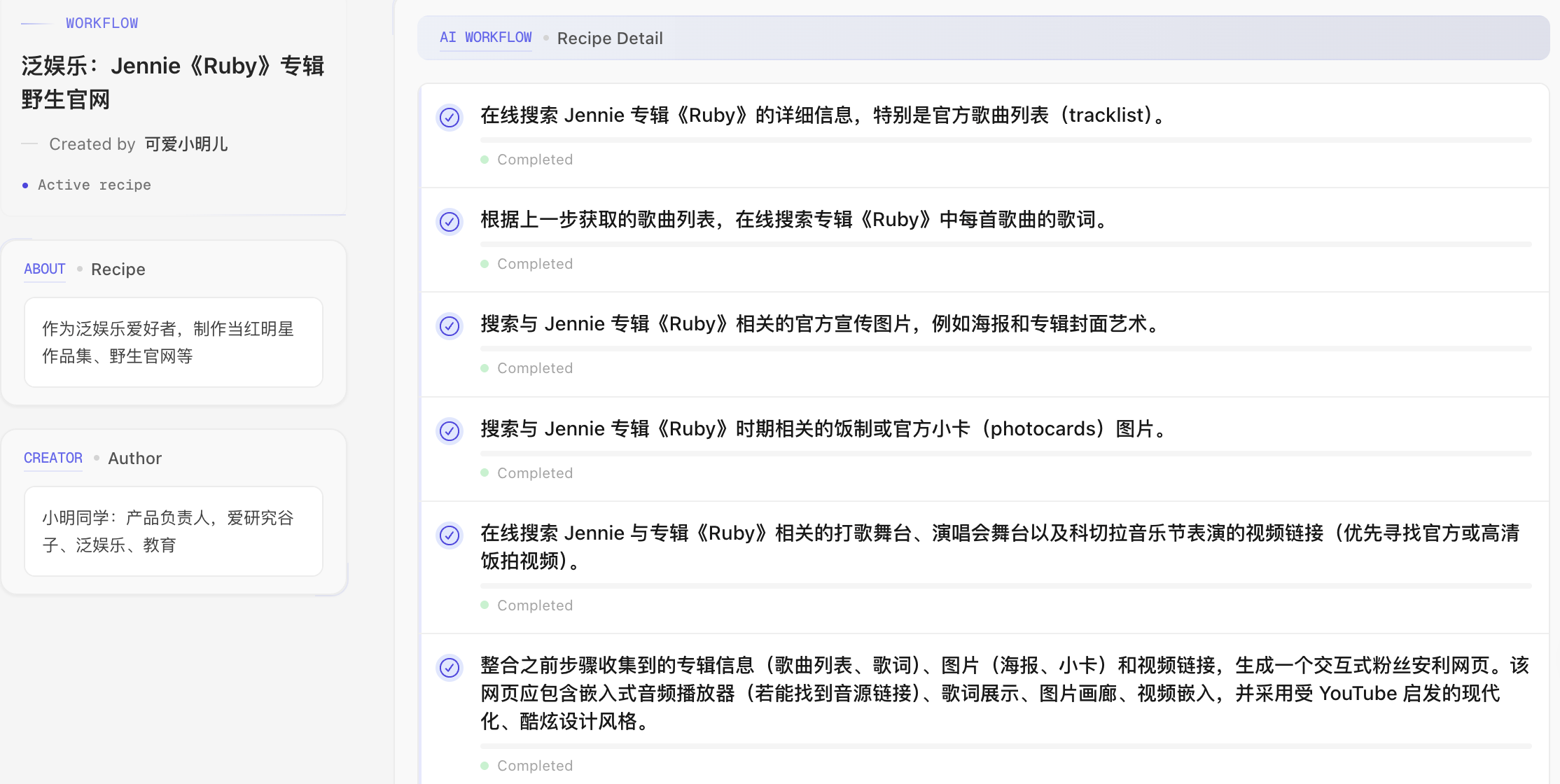The width and height of the screenshot is (1560, 784).
Task: Click Completed status under lyrics step
Action: tap(527, 264)
